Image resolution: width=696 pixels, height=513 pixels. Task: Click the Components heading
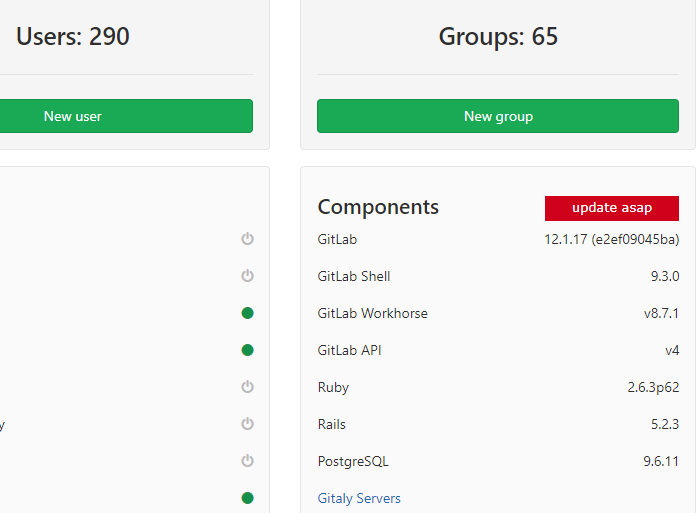(x=378, y=207)
